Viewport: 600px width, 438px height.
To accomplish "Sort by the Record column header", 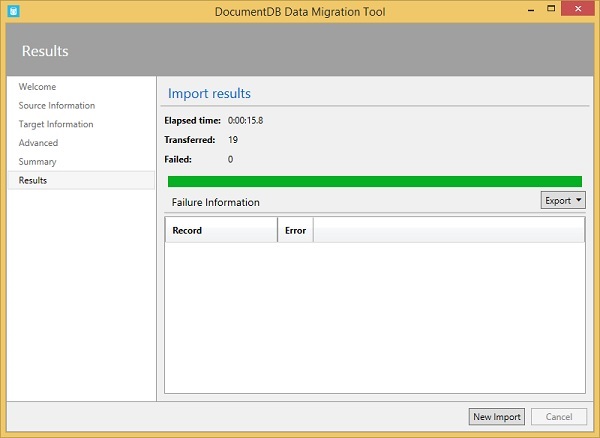I will [x=221, y=230].
